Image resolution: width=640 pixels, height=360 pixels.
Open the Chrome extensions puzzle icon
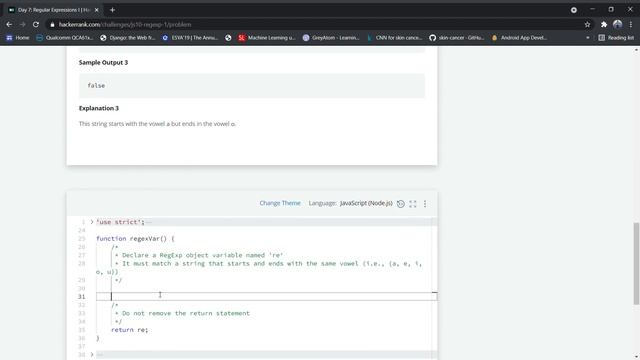coord(604,24)
